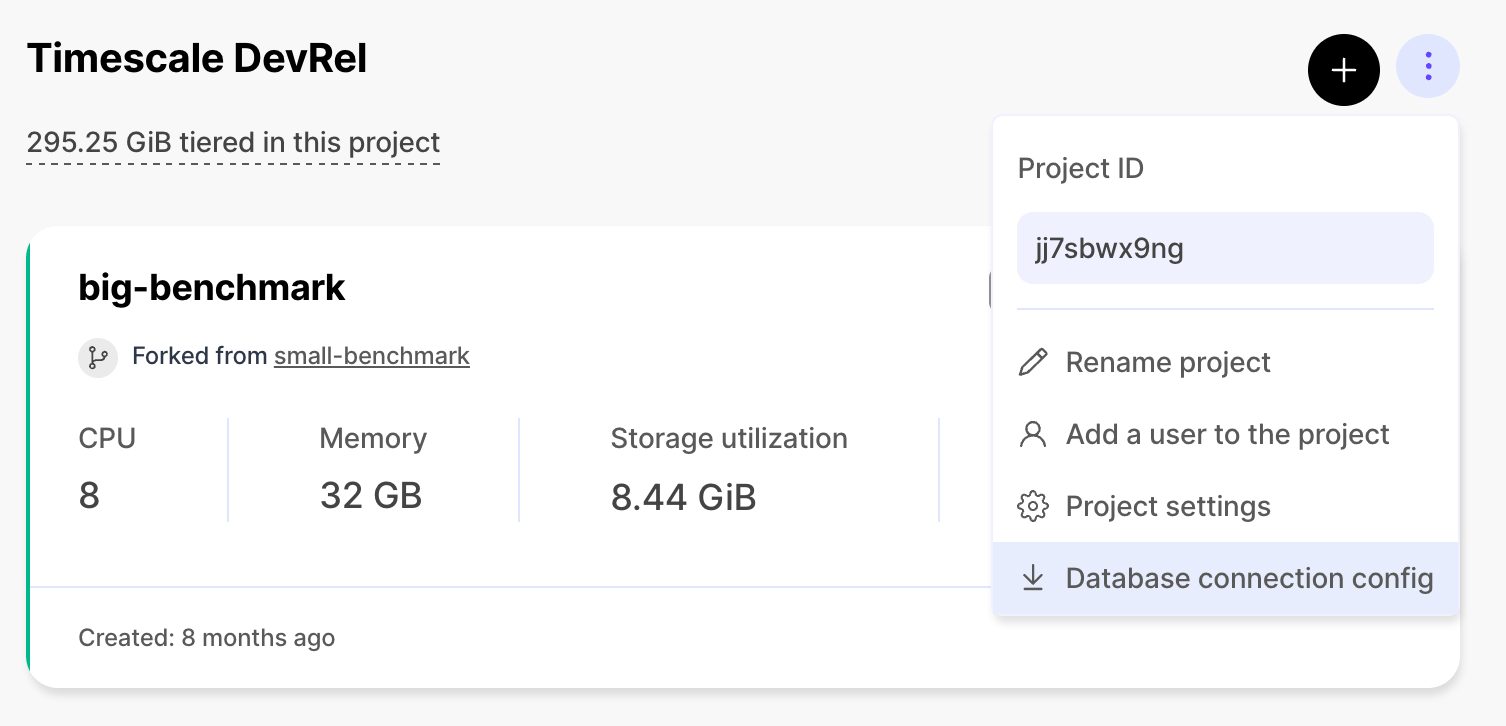1506x726 pixels.
Task: Choose Add a user to the project
Action: tap(1228, 434)
